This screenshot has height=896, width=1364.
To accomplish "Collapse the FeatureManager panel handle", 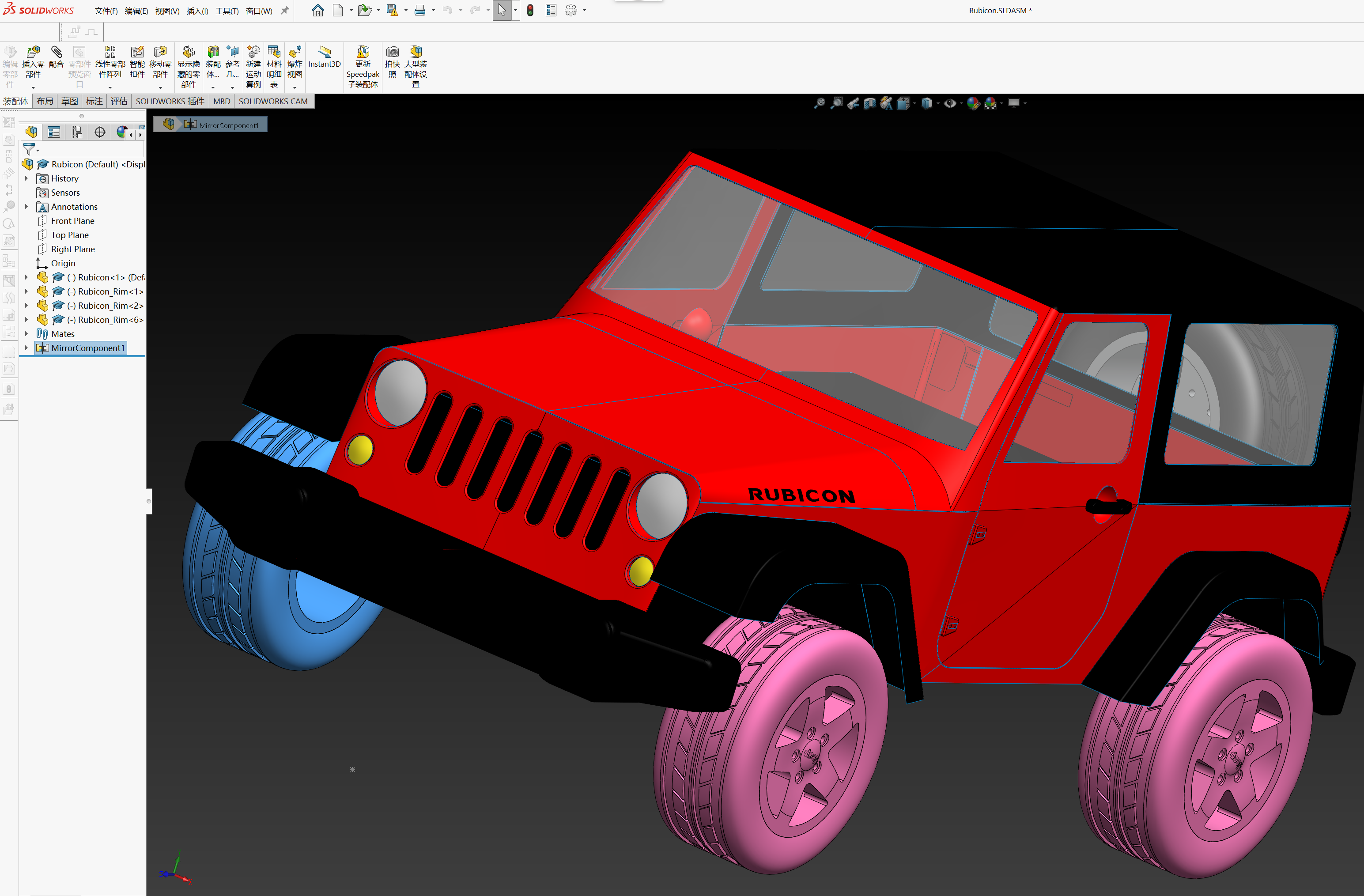I will coord(149,501).
